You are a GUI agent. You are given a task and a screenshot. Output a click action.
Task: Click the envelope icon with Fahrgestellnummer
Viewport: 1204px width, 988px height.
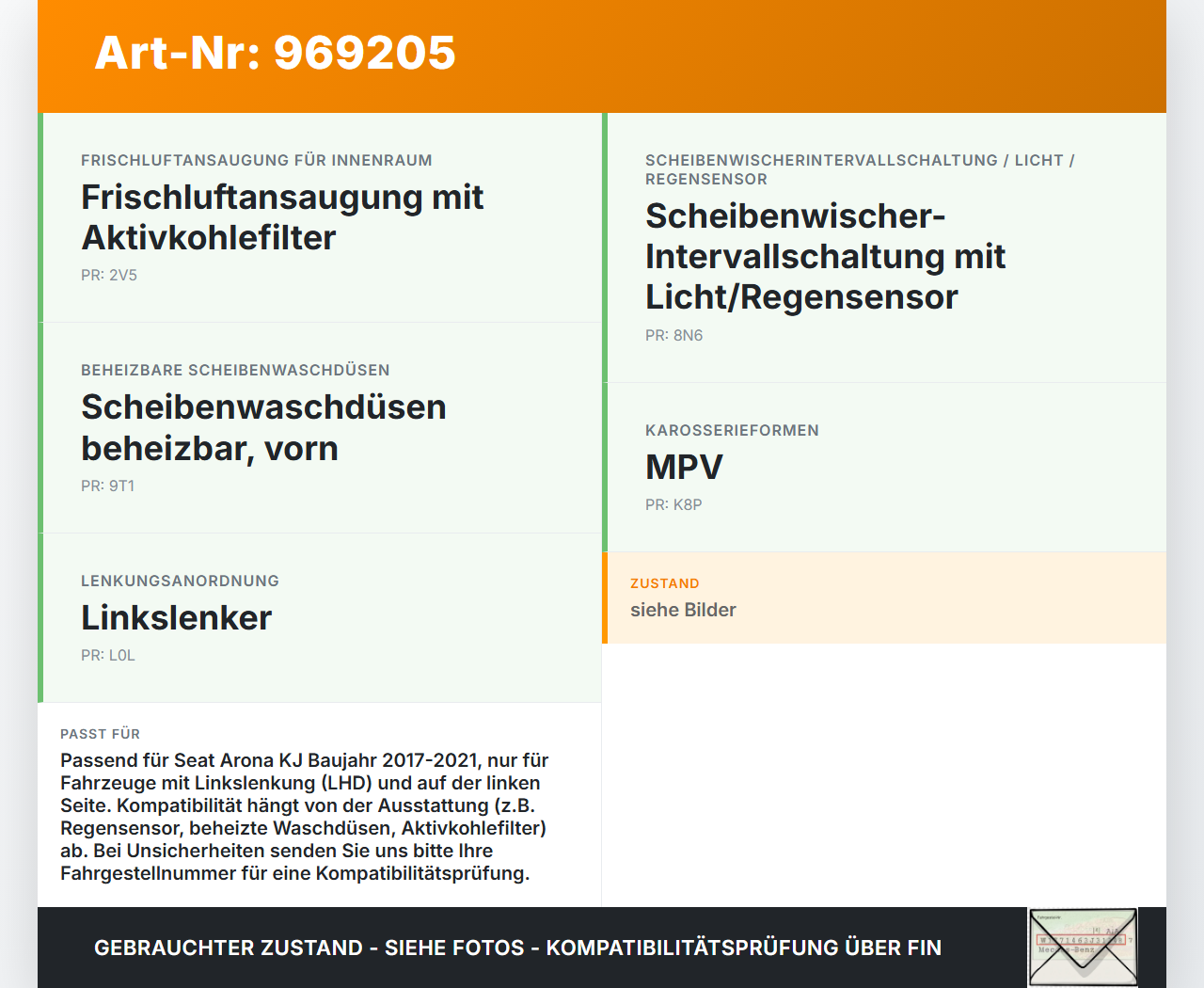click(x=1082, y=947)
